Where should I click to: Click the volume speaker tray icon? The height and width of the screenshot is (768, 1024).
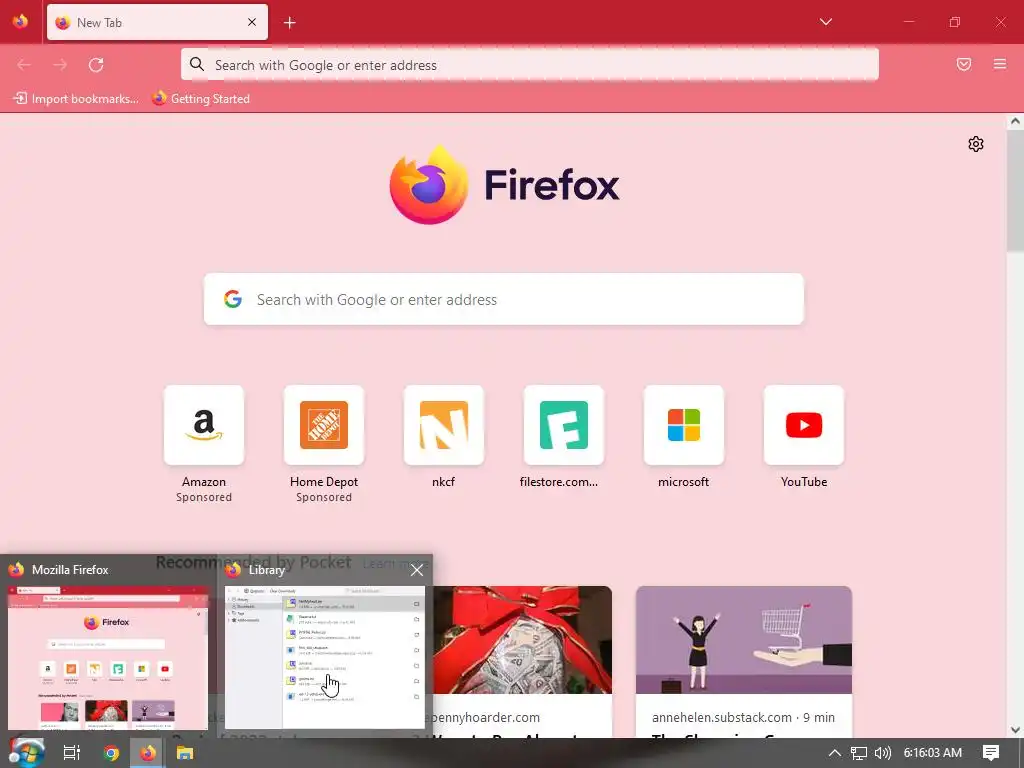[883, 753]
